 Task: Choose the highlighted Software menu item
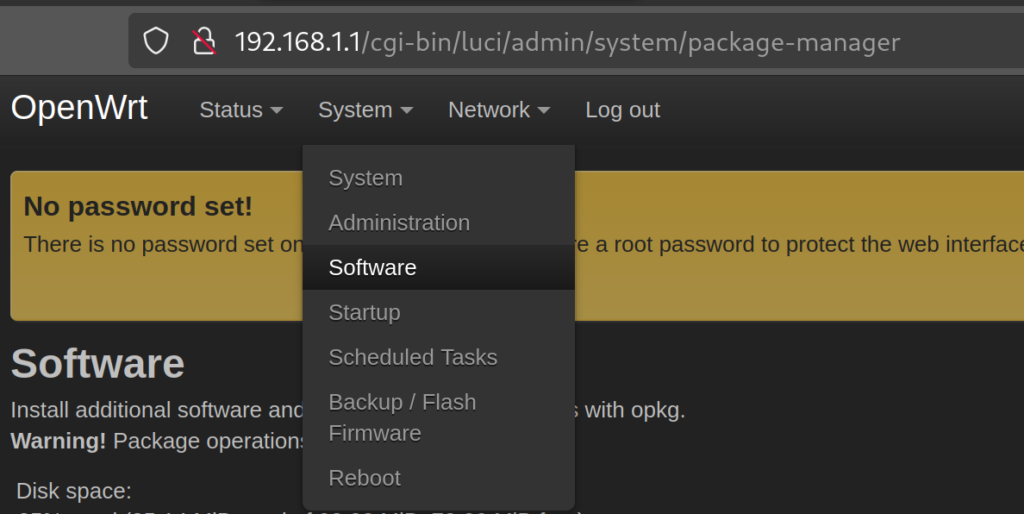372,268
